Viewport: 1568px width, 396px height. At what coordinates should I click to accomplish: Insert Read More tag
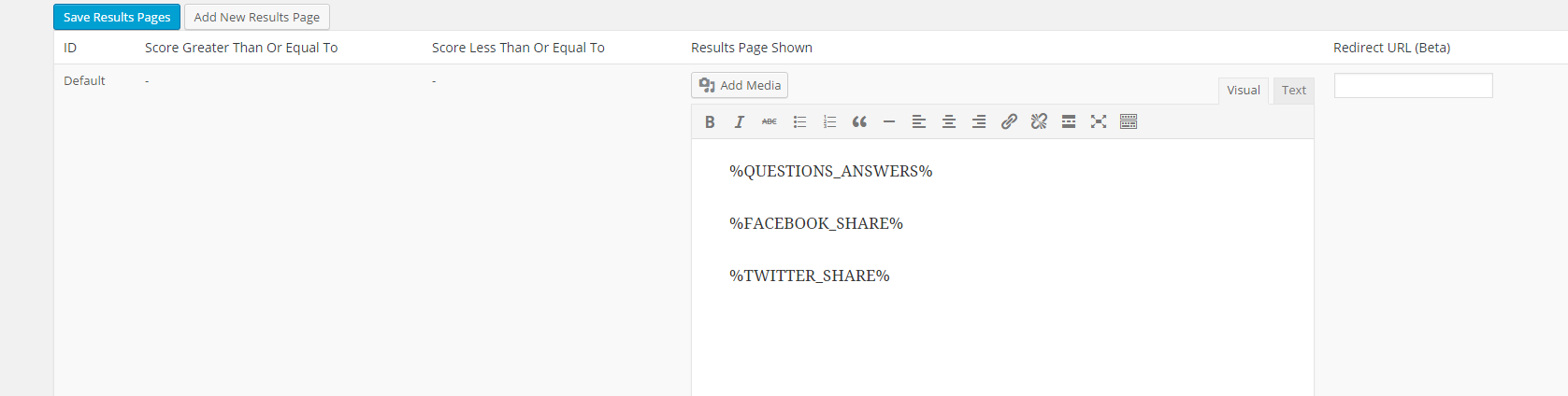coord(1069,121)
